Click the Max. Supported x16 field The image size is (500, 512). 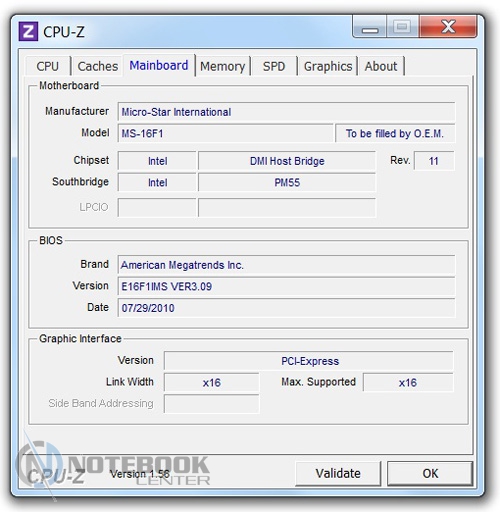click(x=408, y=382)
